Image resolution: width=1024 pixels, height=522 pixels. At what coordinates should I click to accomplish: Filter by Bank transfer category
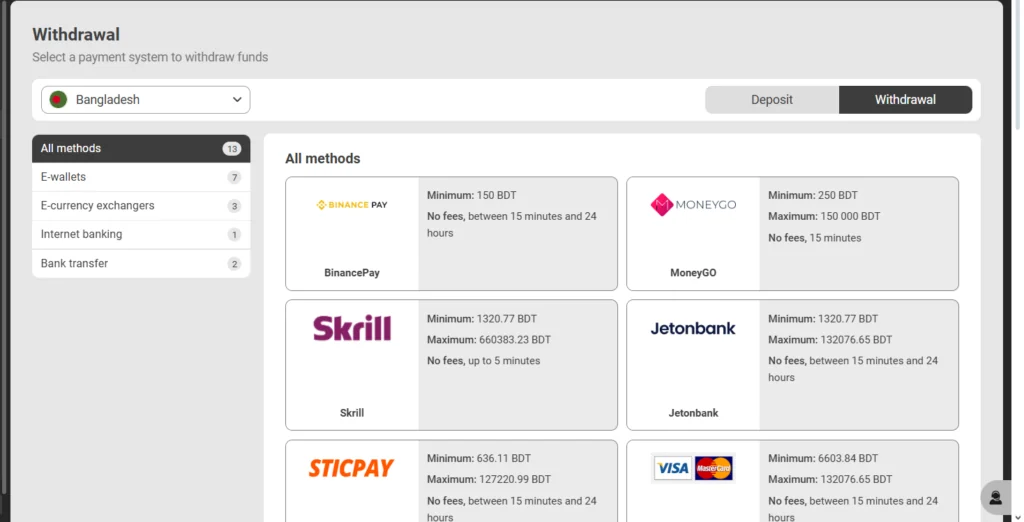click(141, 263)
